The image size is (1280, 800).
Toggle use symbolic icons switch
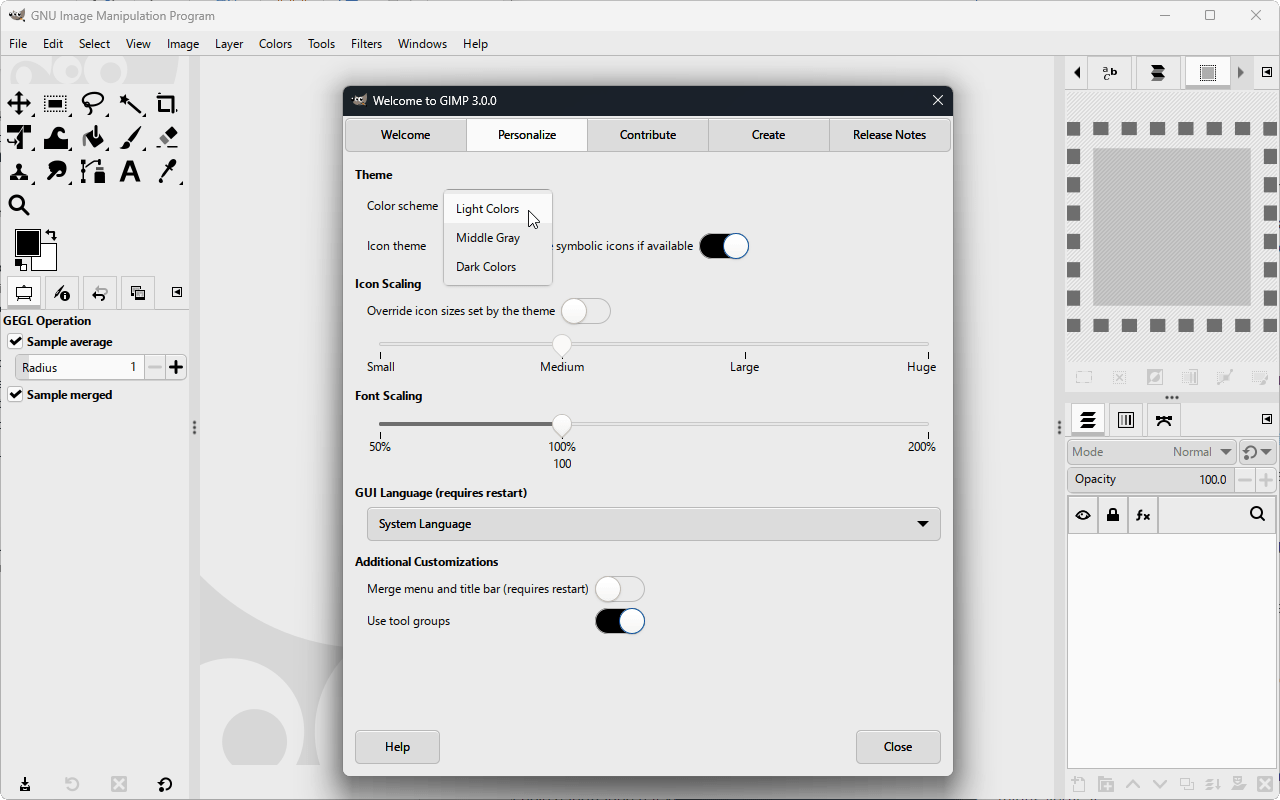click(724, 246)
